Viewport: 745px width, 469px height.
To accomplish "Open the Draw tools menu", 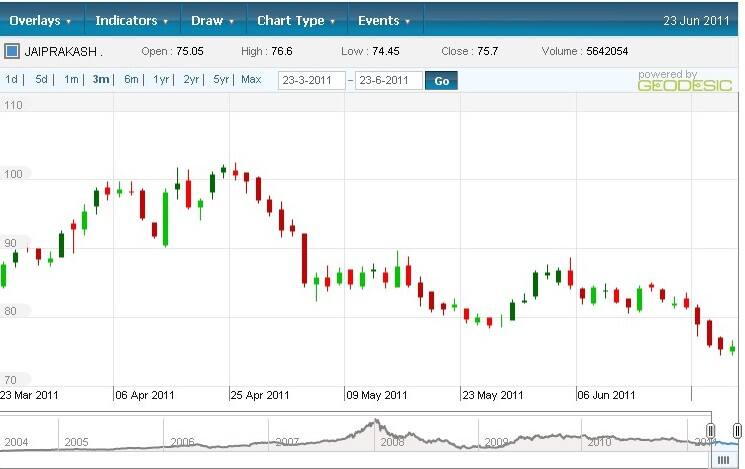I will click(x=212, y=20).
